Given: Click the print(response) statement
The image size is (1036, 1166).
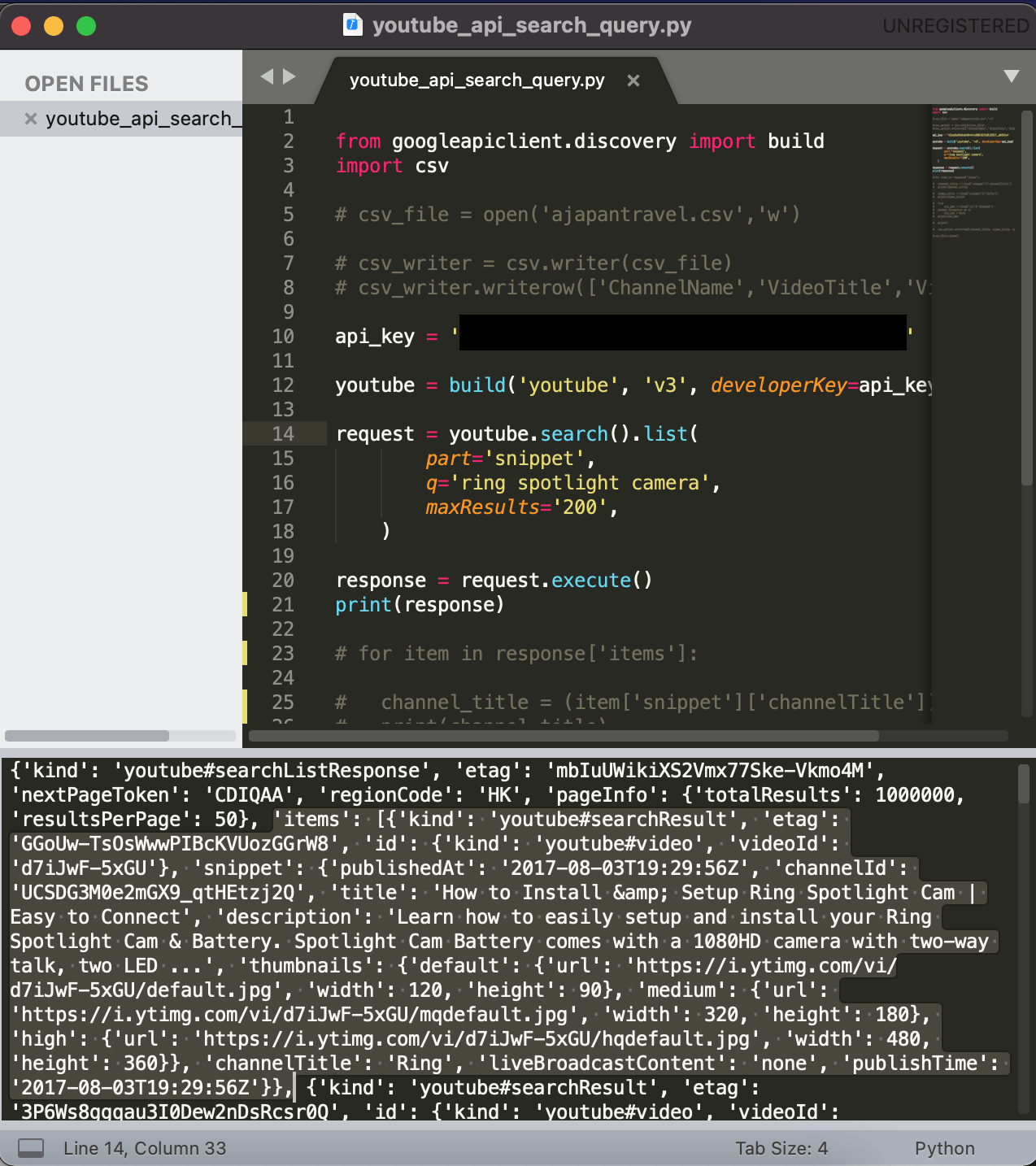Looking at the screenshot, I should [420, 605].
